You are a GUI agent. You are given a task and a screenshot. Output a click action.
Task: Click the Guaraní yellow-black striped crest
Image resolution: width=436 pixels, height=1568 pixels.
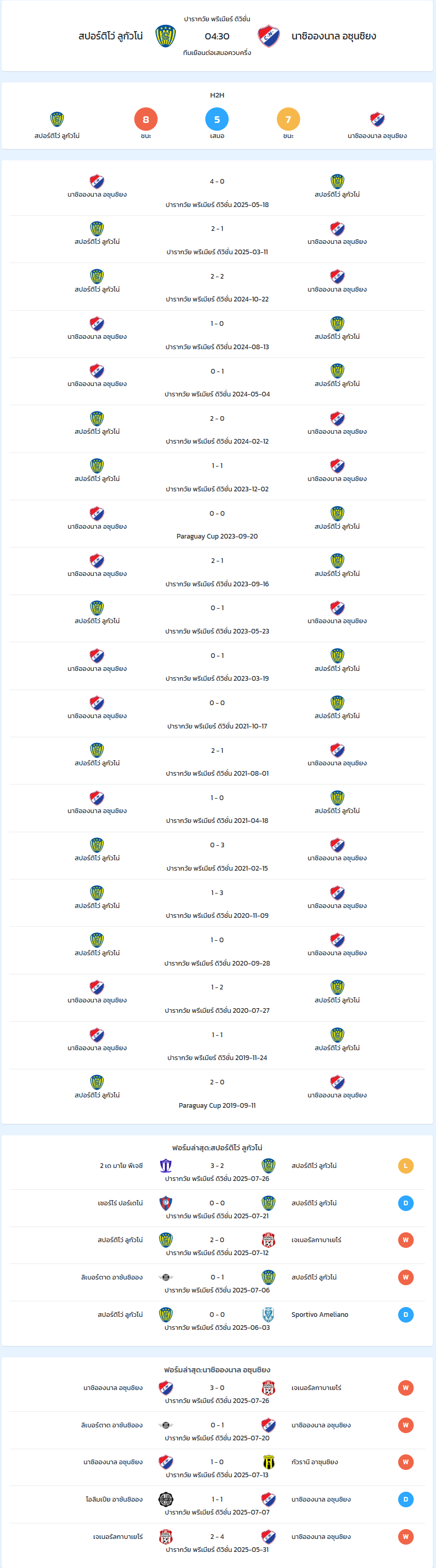(x=268, y=1462)
